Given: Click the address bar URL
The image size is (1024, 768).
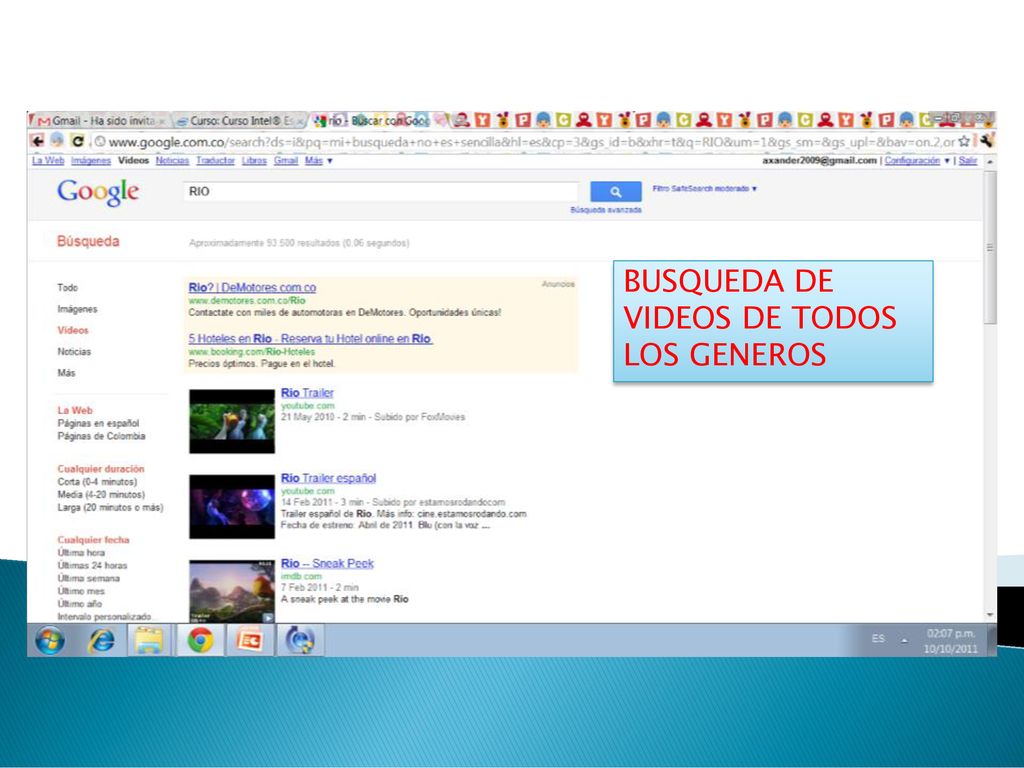Looking at the screenshot, I should point(532,142).
